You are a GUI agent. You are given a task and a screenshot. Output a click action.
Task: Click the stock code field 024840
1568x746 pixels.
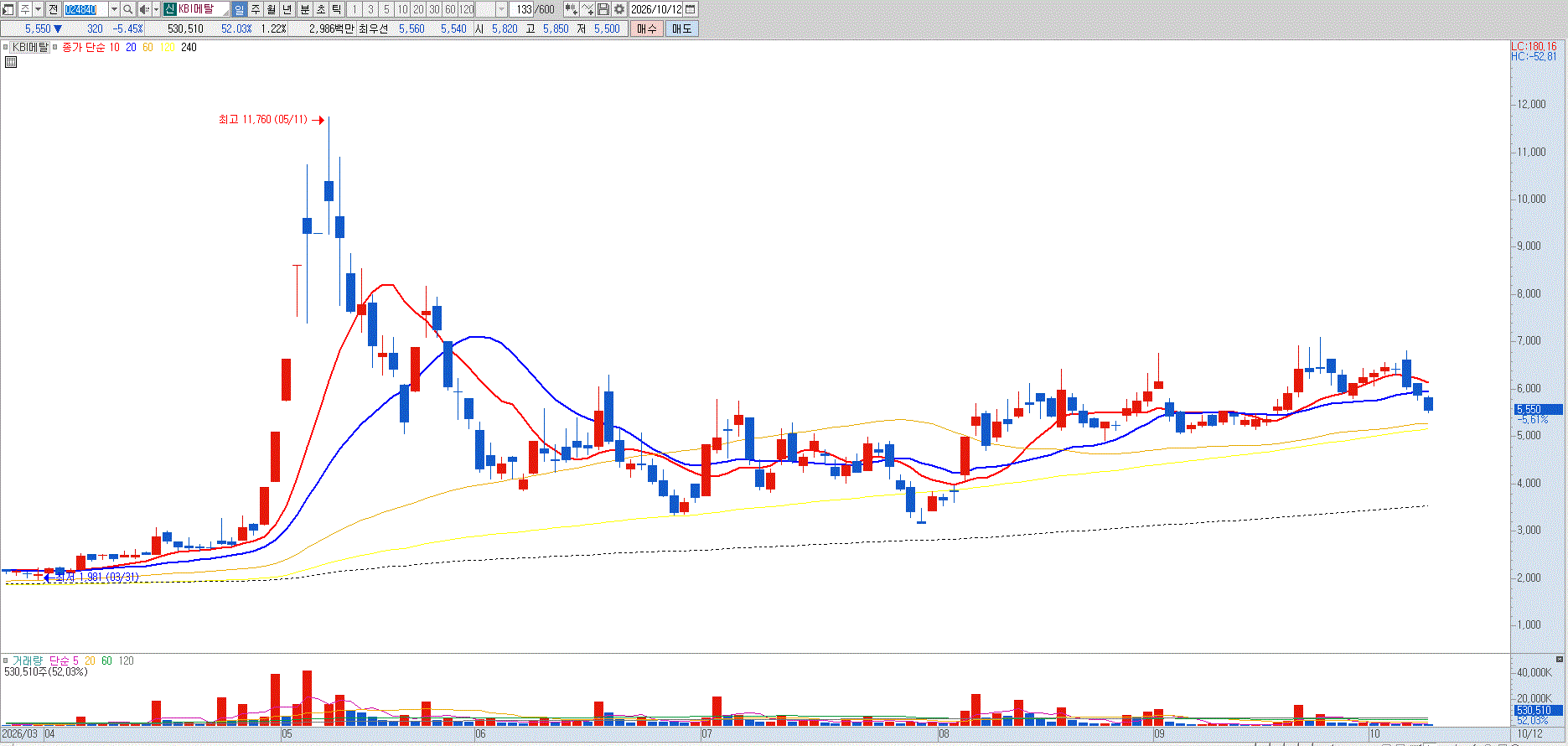click(85, 9)
